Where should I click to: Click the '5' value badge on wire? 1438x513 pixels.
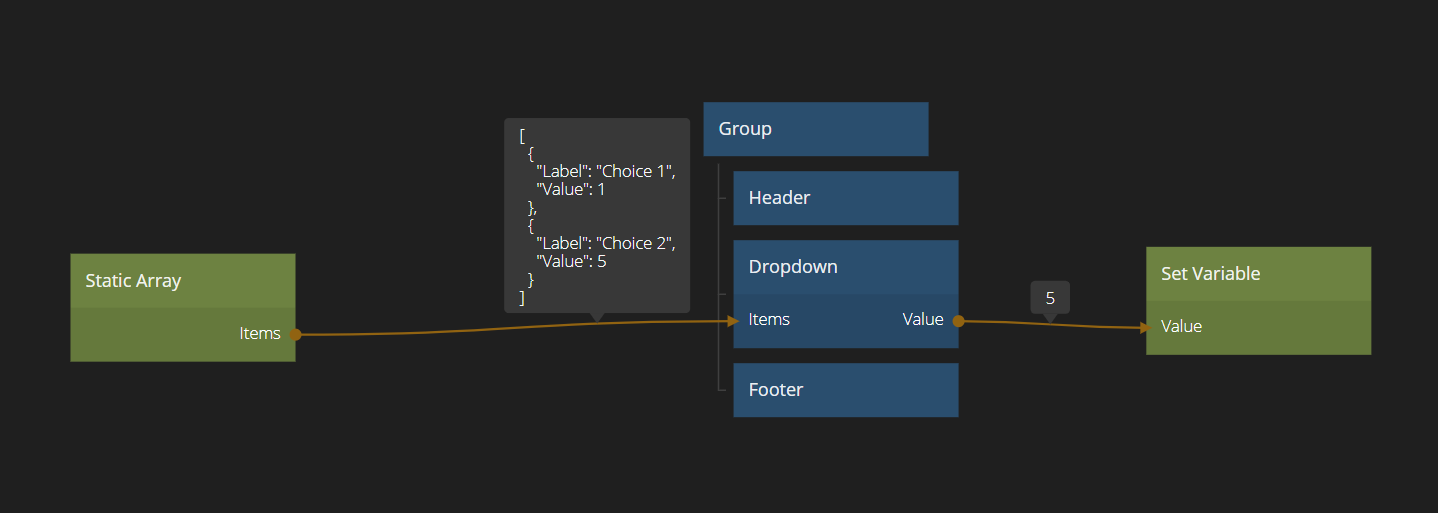point(1050,298)
